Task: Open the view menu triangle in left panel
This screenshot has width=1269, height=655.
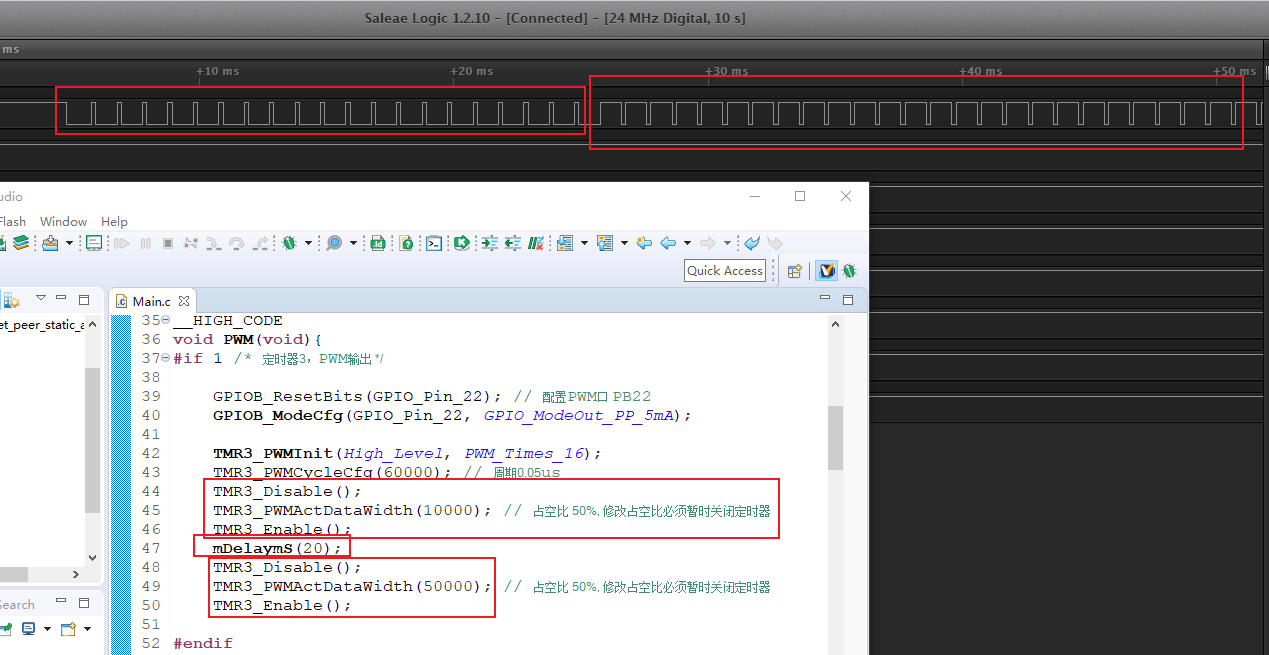Action: 41,298
